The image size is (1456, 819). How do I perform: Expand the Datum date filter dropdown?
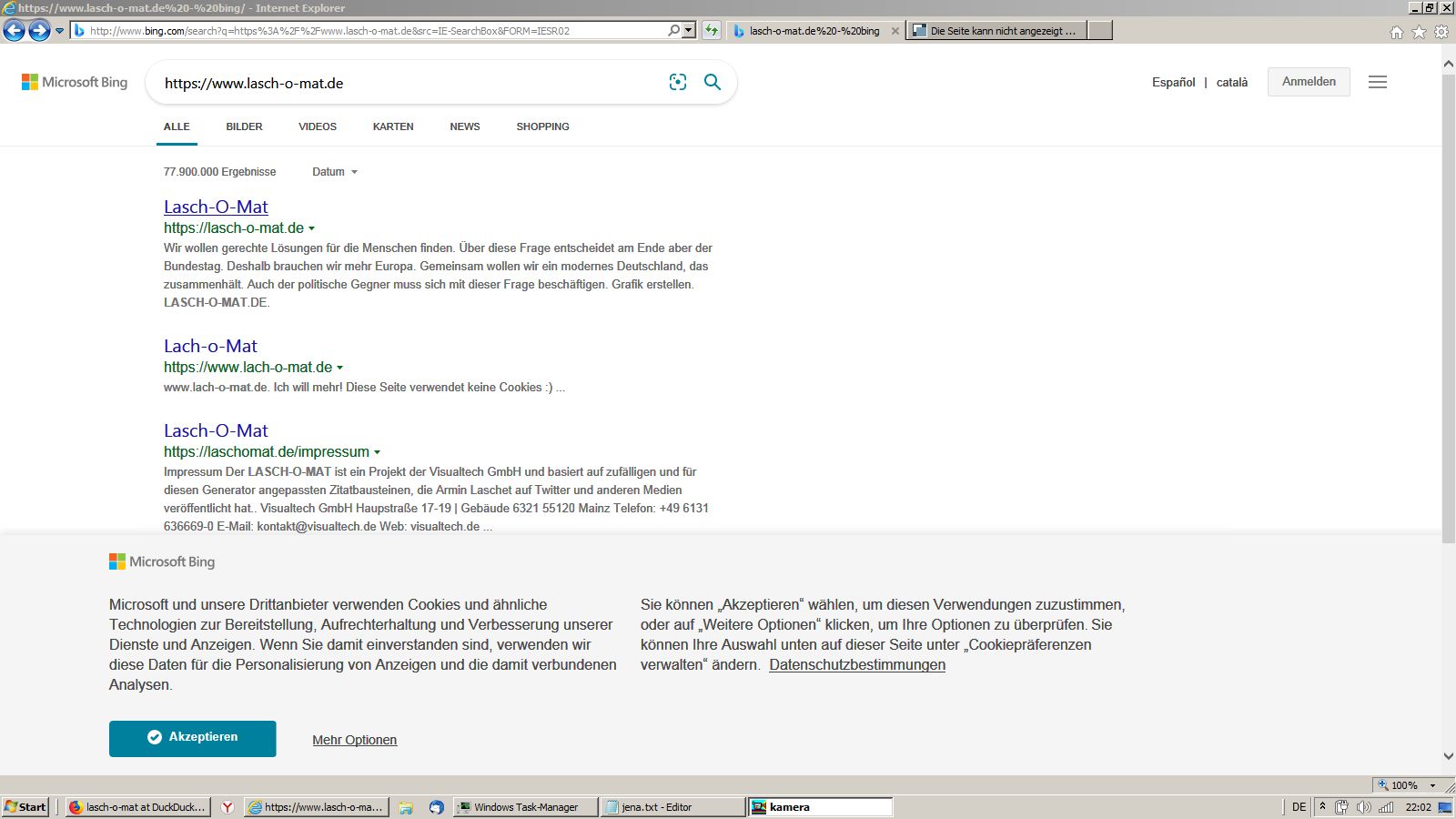(x=335, y=172)
